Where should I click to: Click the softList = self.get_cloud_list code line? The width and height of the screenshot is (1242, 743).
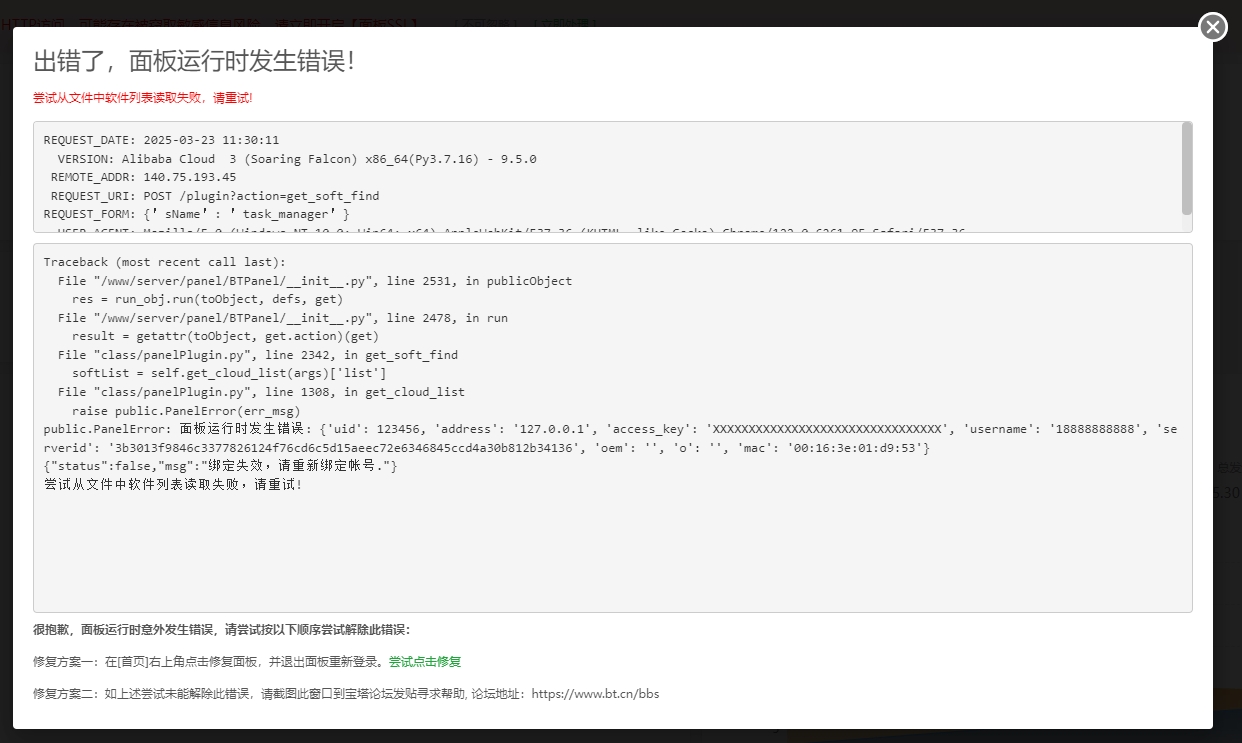(x=229, y=373)
